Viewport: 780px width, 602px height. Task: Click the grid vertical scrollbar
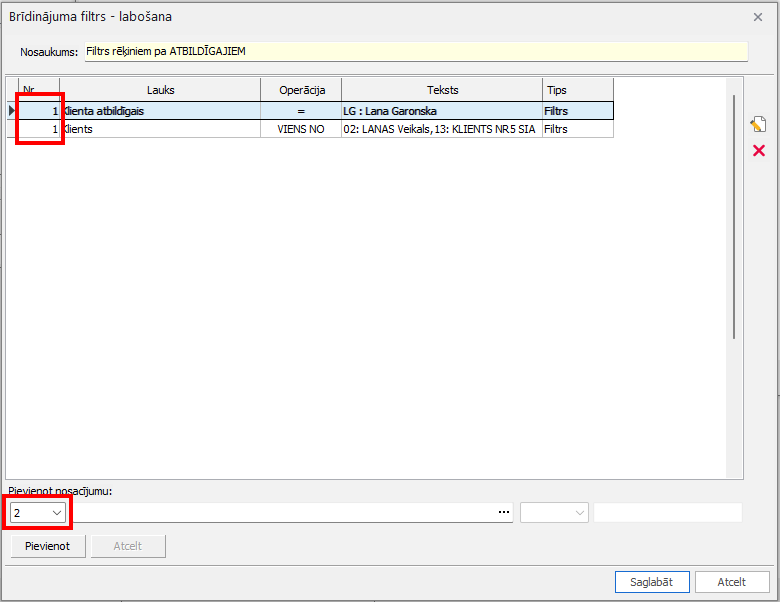click(x=734, y=217)
